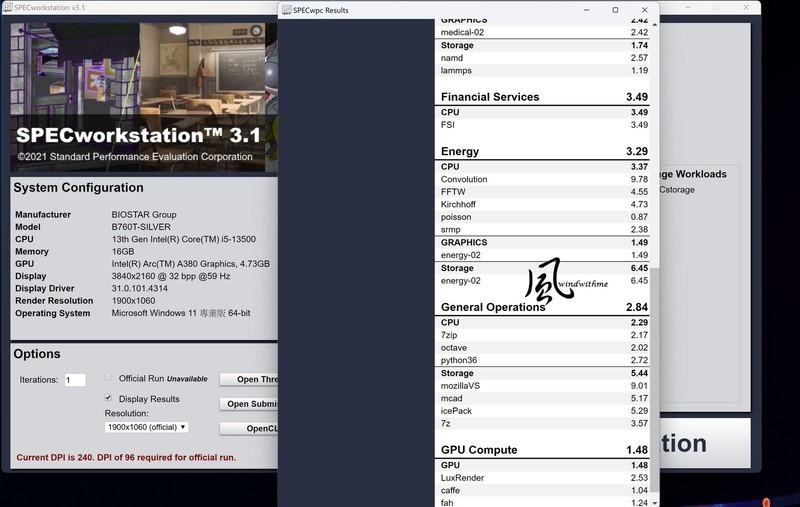Toggle the Official Run checkbox
Screen dimensions: 800x507
click(108, 377)
